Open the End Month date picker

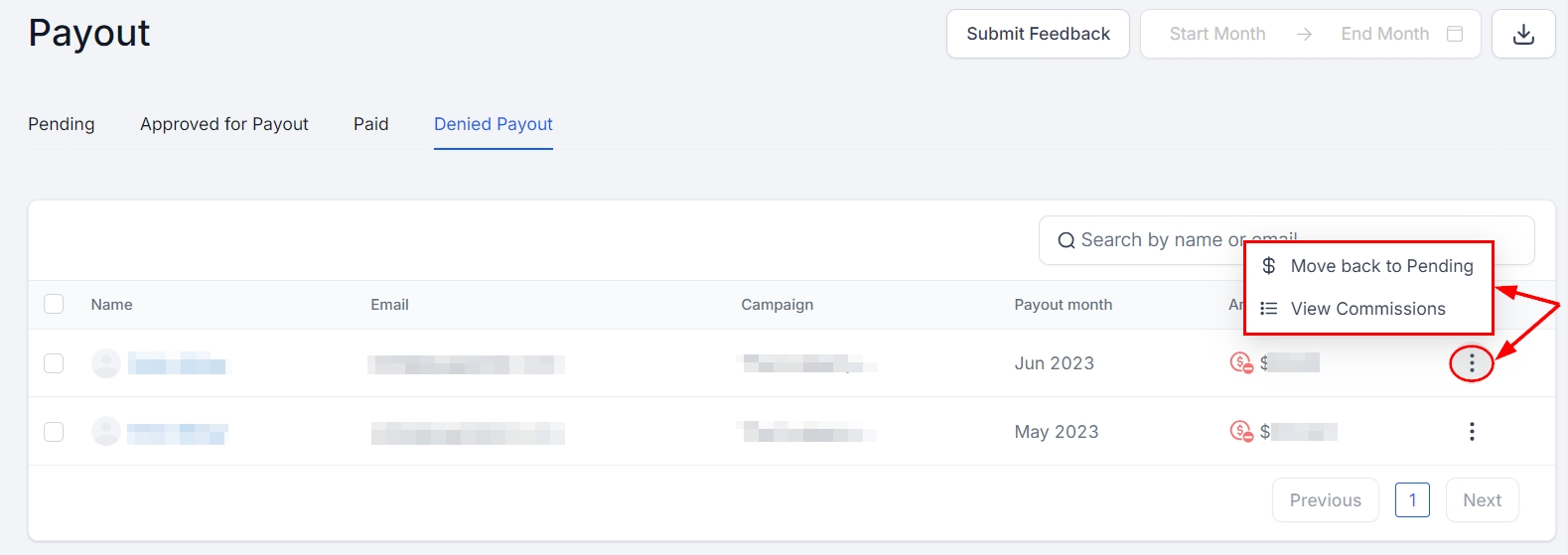click(1384, 34)
